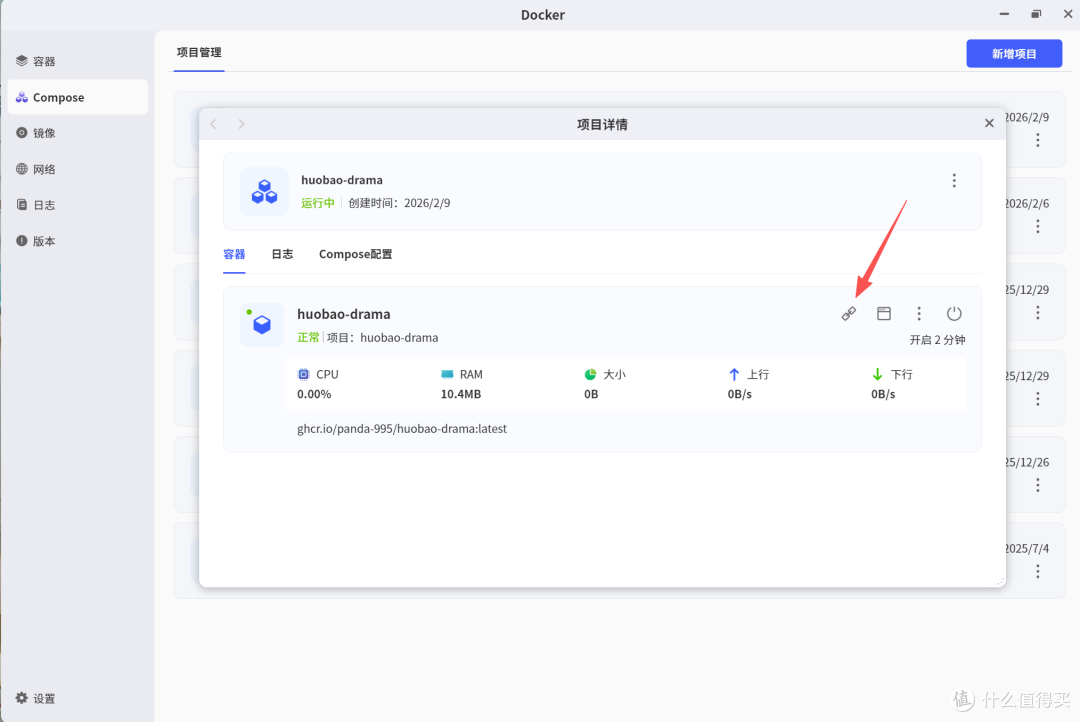
Task: Click the 新增项目 button
Action: (x=1014, y=54)
